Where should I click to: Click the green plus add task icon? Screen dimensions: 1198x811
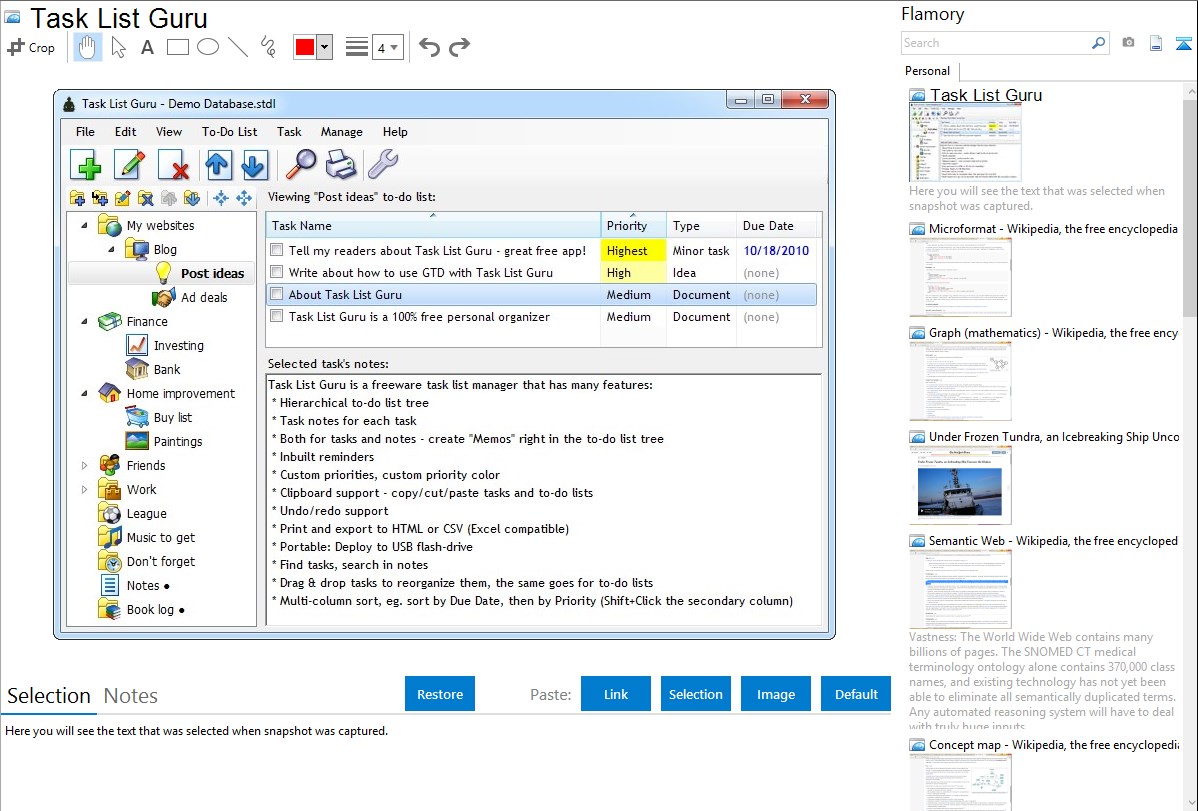click(x=86, y=164)
